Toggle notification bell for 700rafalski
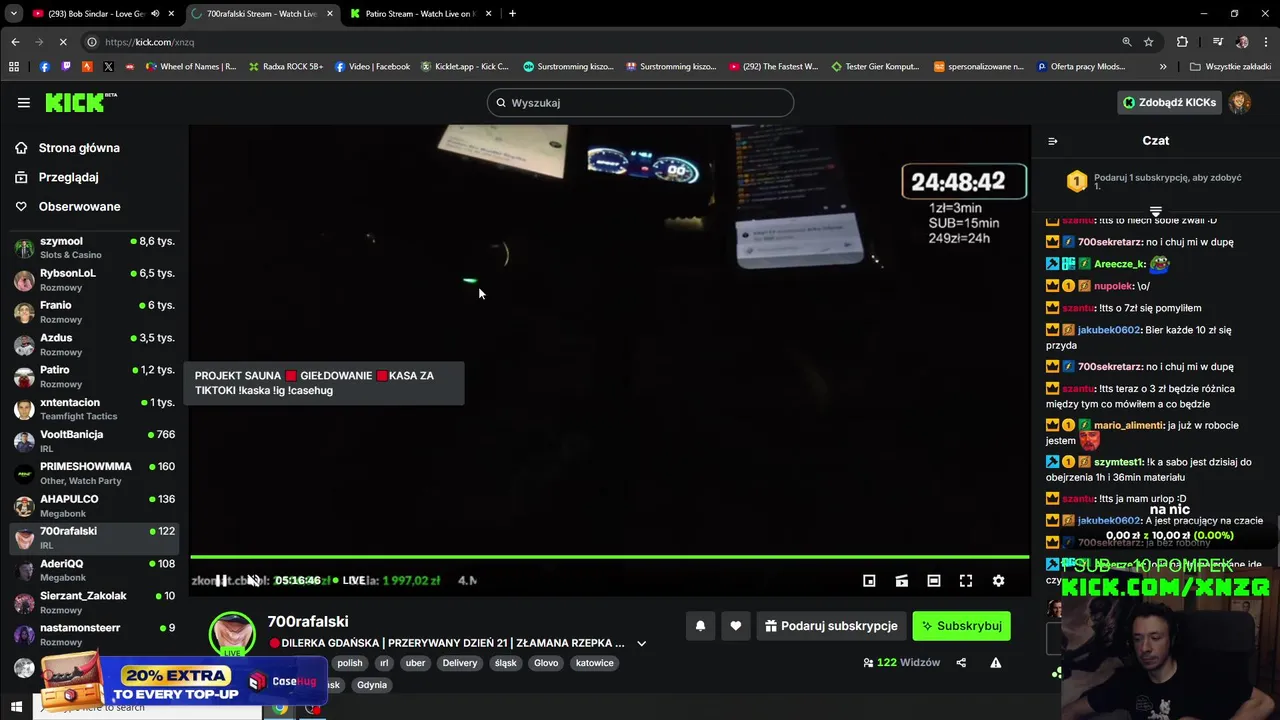The width and height of the screenshot is (1280, 720). click(700, 626)
